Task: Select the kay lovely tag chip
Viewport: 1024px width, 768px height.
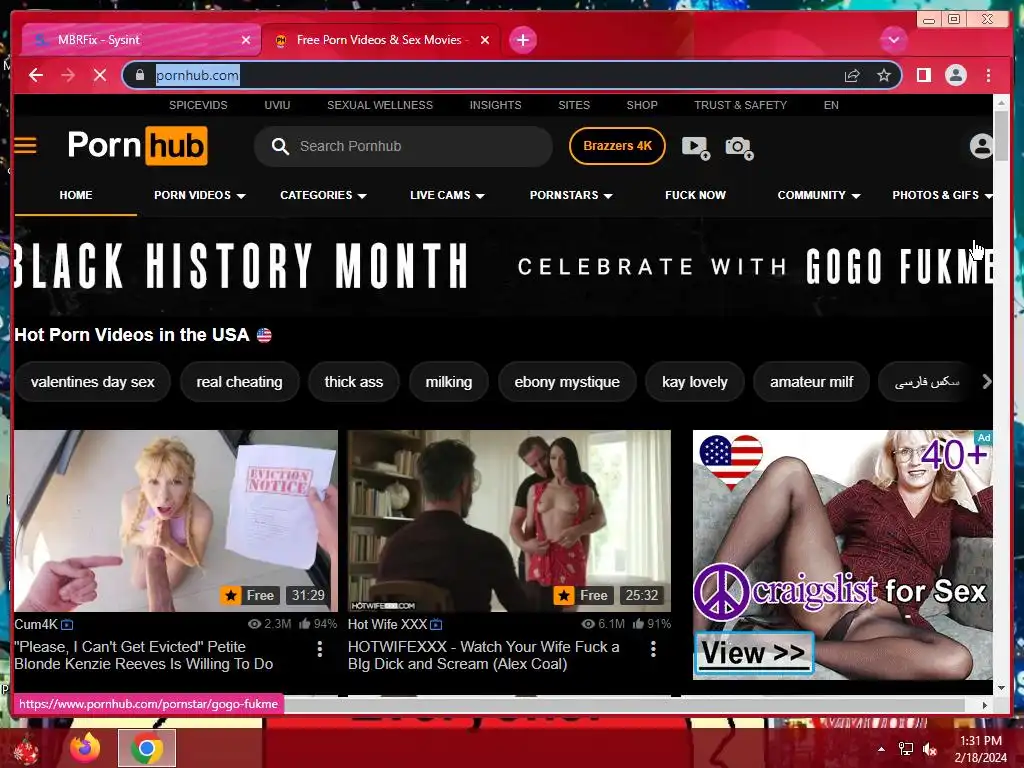Action: tap(695, 382)
